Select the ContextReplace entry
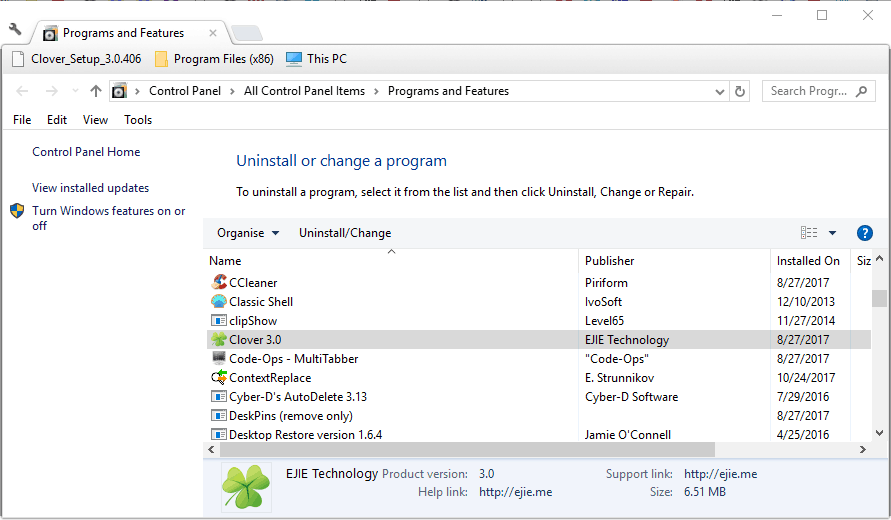891x520 pixels. (x=539, y=378)
